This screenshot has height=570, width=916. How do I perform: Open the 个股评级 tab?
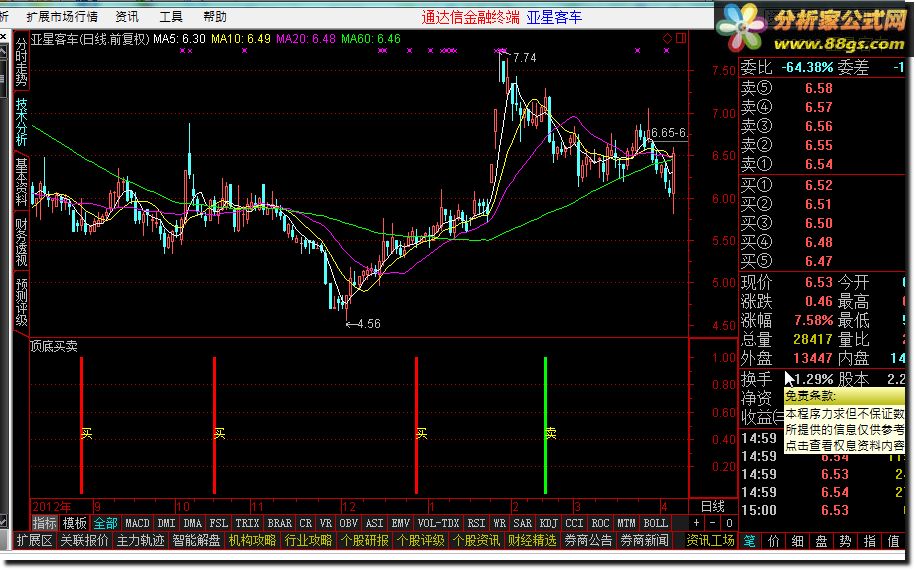pyautogui.click(x=421, y=541)
